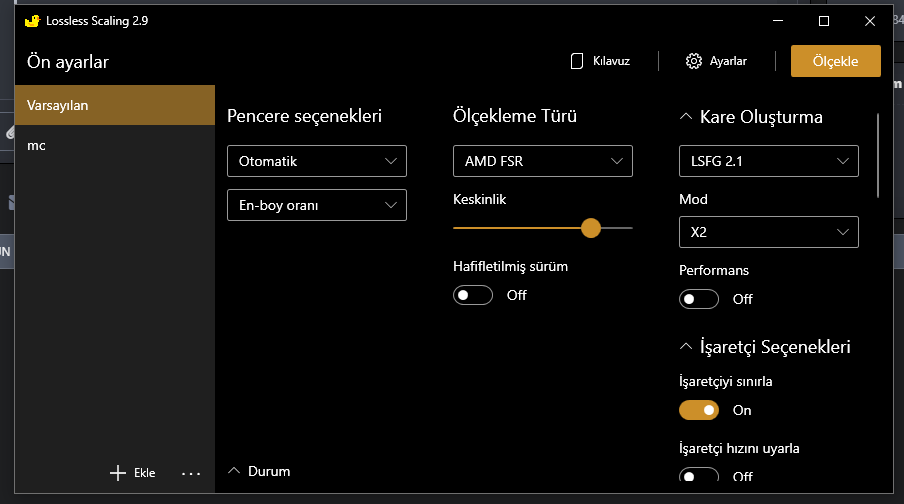904x504 pixels.
Task: Click the plus icon to add profile
Action: [x=117, y=473]
